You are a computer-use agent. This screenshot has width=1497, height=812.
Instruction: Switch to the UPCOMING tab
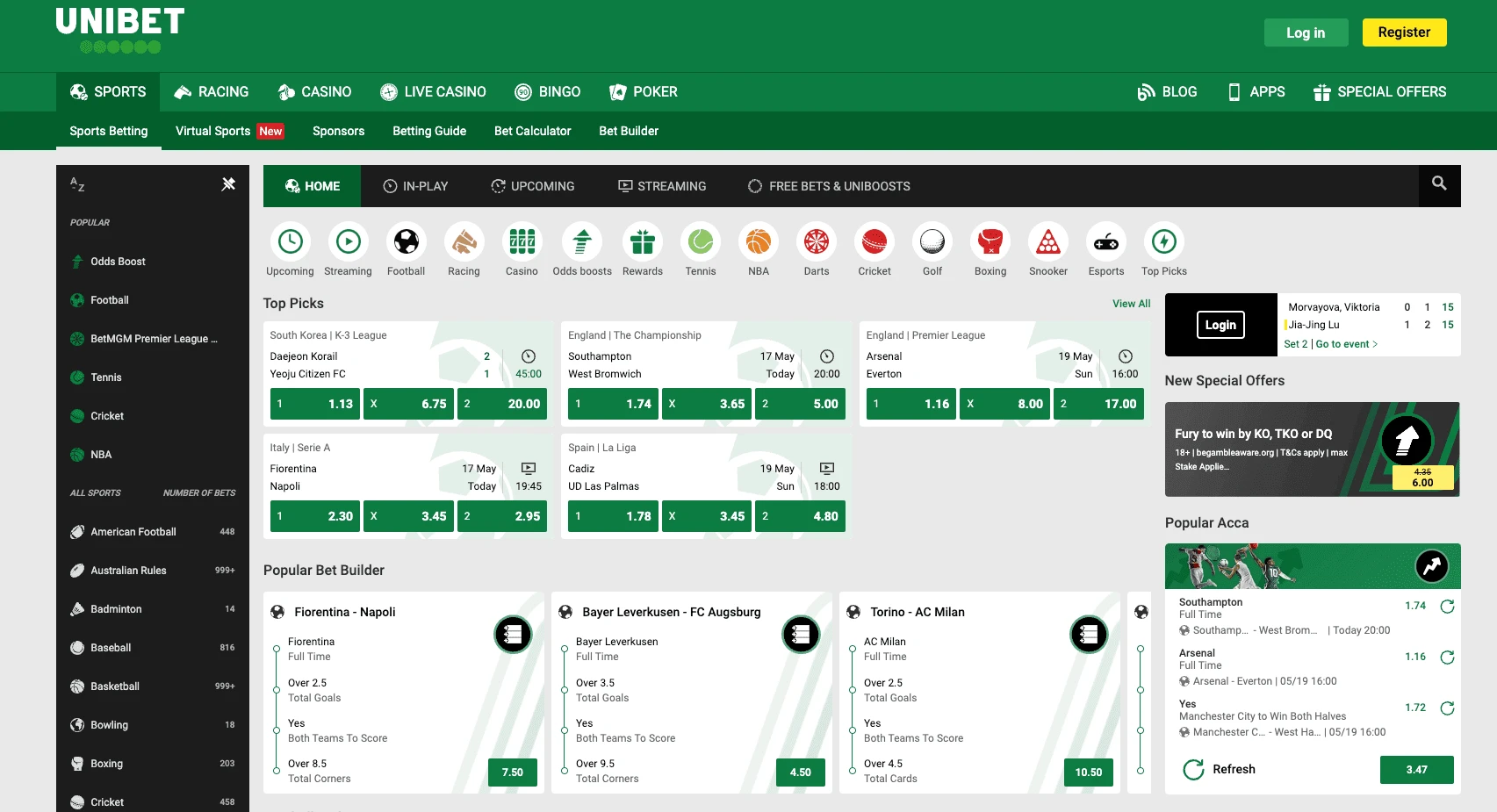pos(532,186)
